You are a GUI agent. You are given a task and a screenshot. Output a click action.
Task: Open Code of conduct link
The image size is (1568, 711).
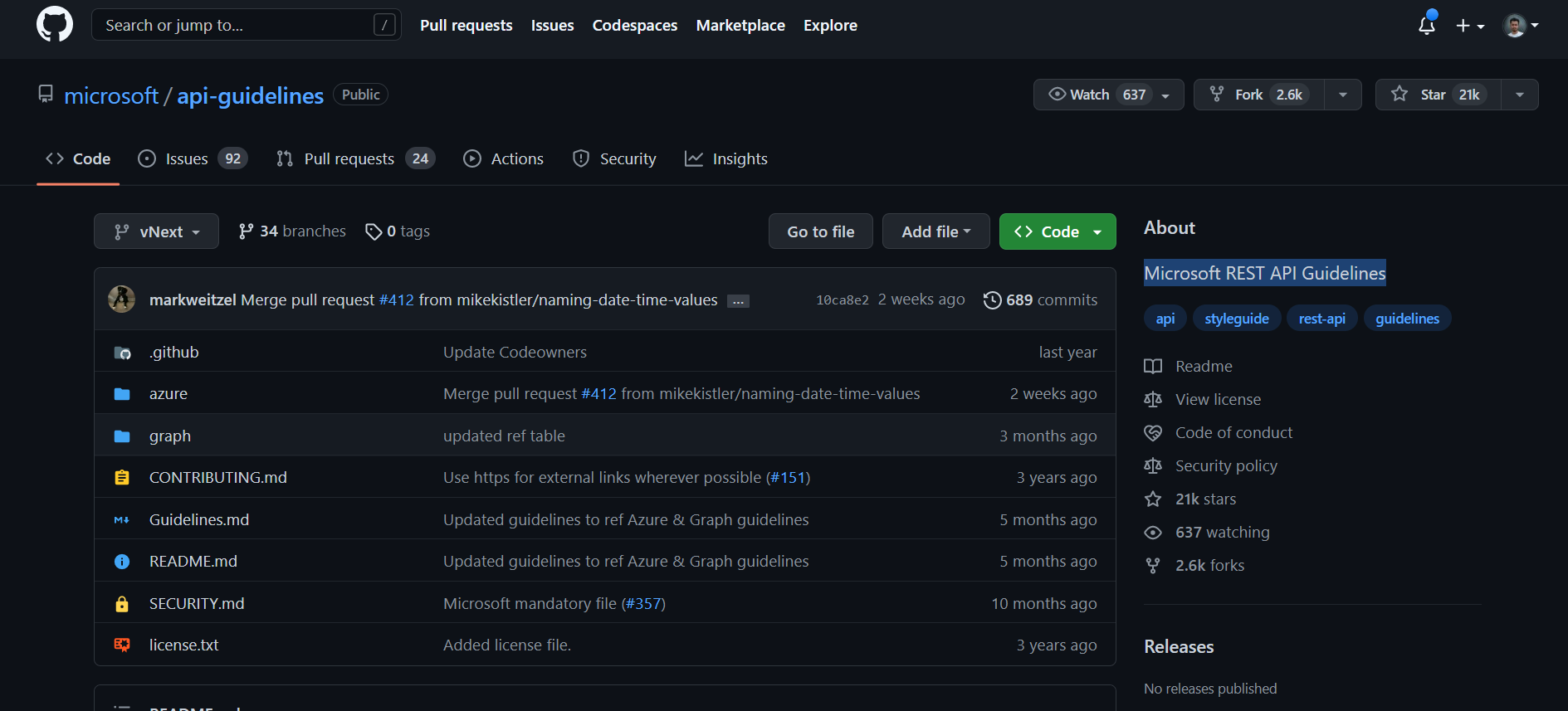(x=1219, y=432)
